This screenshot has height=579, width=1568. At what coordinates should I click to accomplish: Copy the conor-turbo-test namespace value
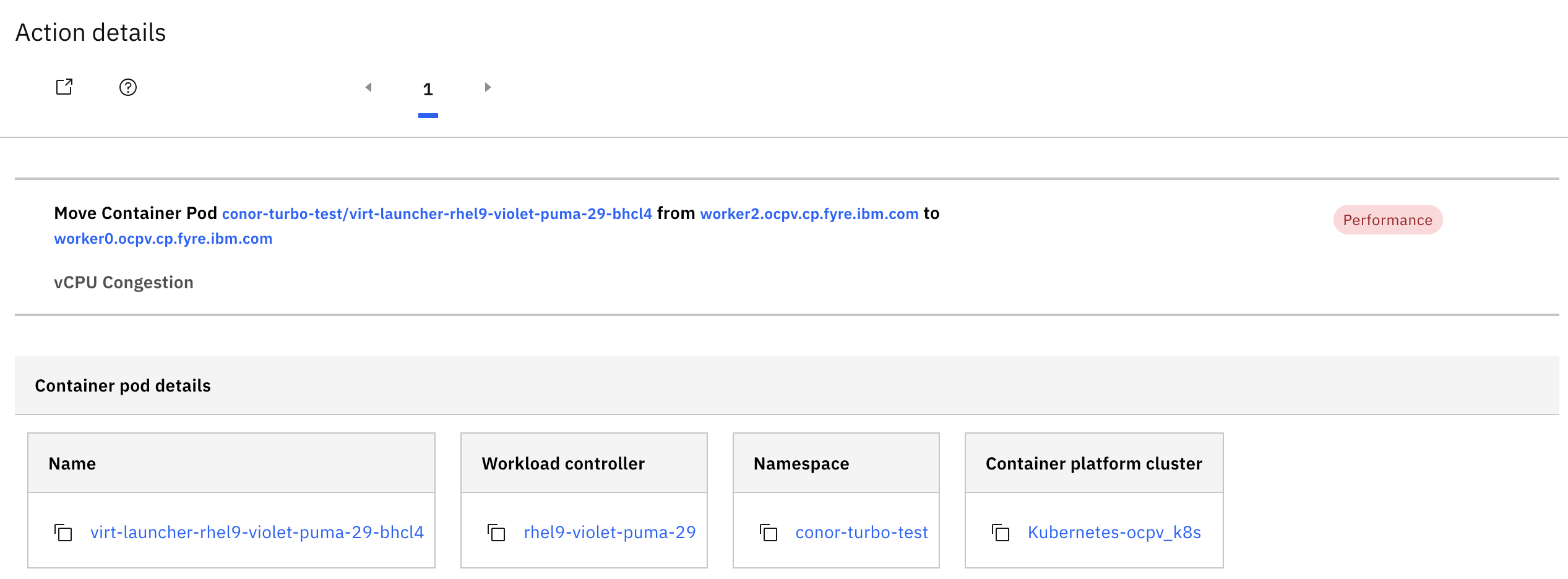pyautogui.click(x=769, y=533)
